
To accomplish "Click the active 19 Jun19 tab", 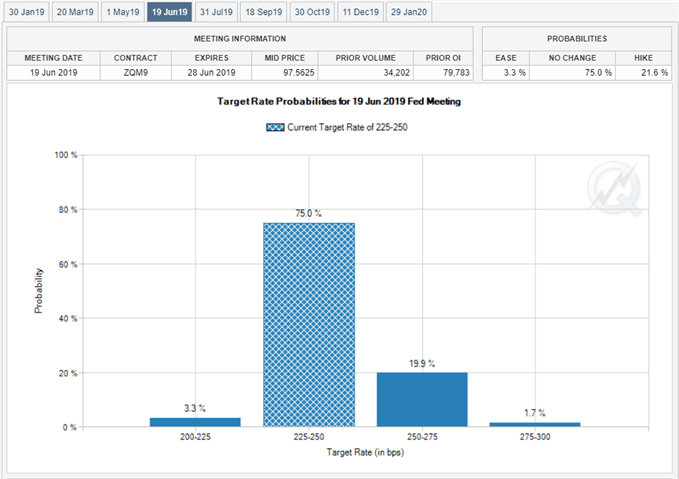I will (170, 12).
